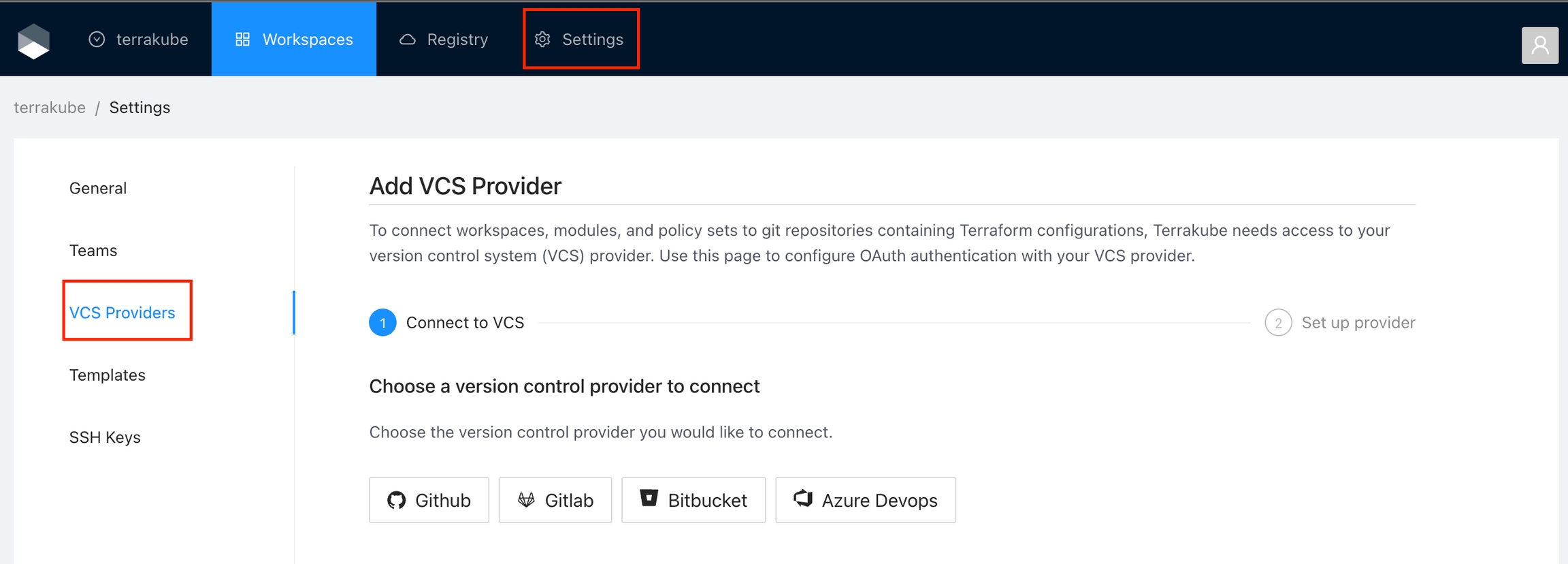Viewport: 1568px width, 564px height.
Task: Click the Gitlab fox icon
Action: click(526, 500)
